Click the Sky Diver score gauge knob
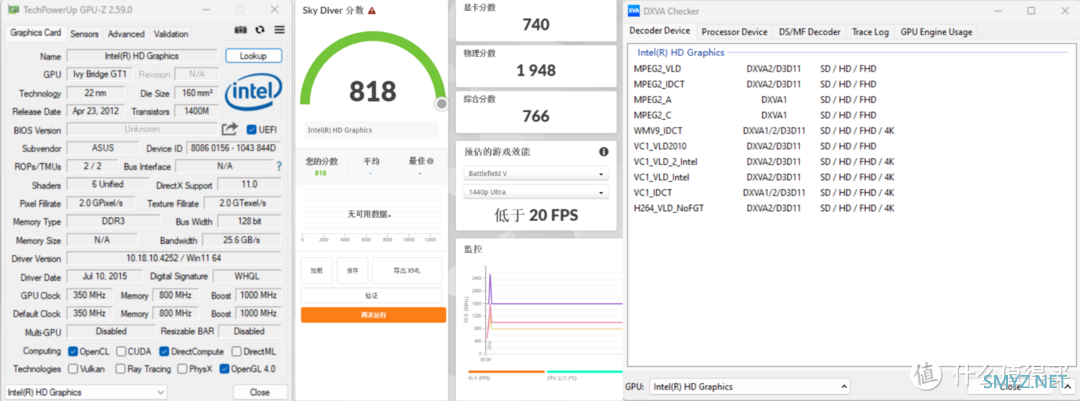 point(442,104)
